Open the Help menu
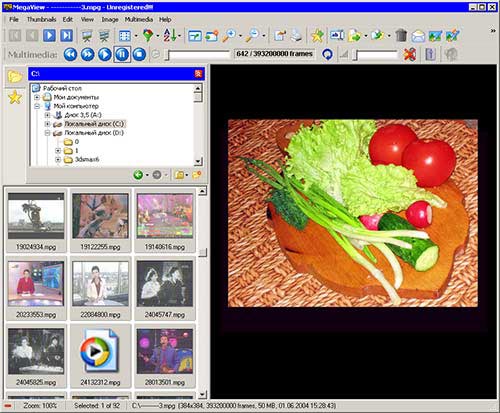The height and width of the screenshot is (413, 500). tap(165, 19)
